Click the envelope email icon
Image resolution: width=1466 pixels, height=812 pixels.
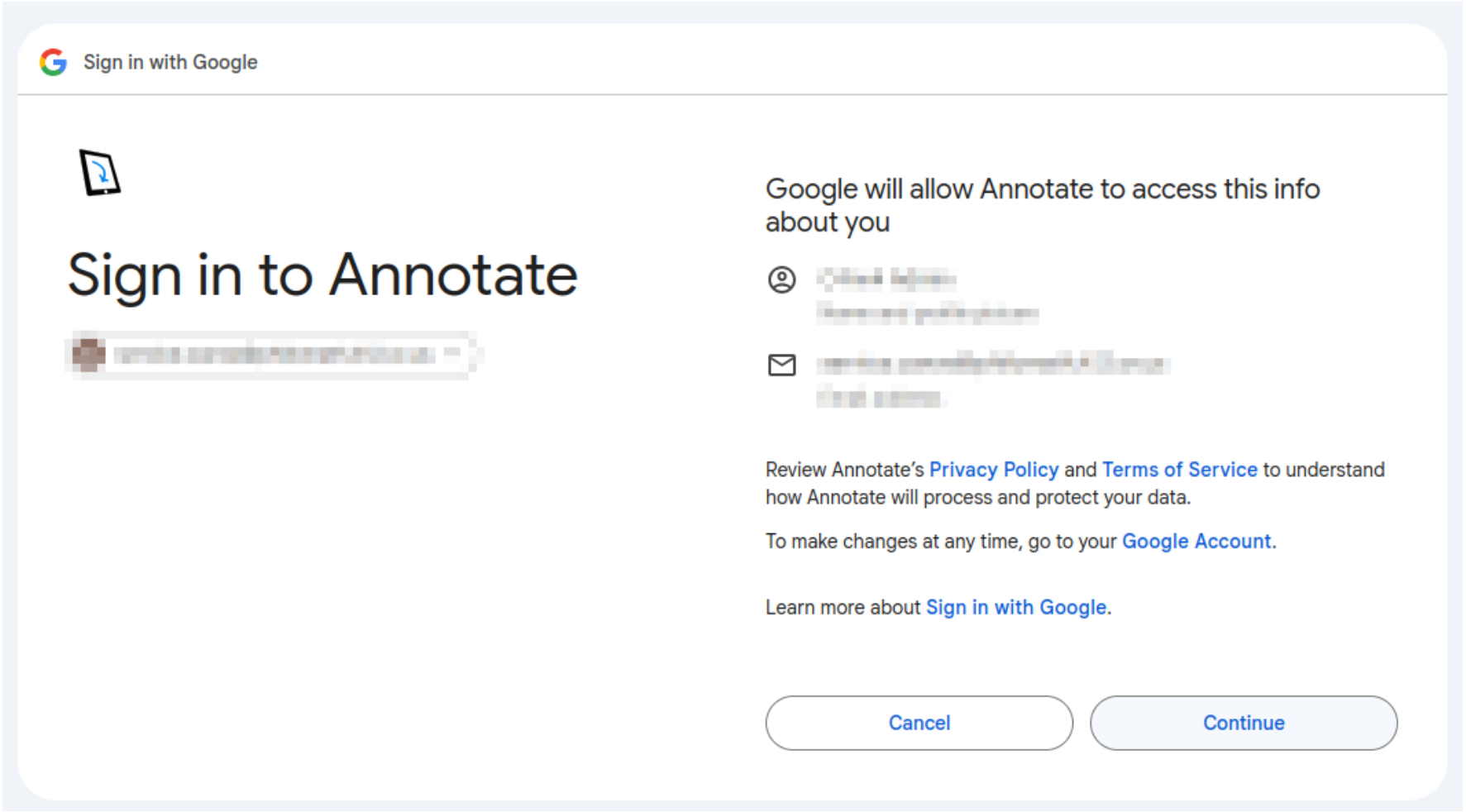pos(781,365)
